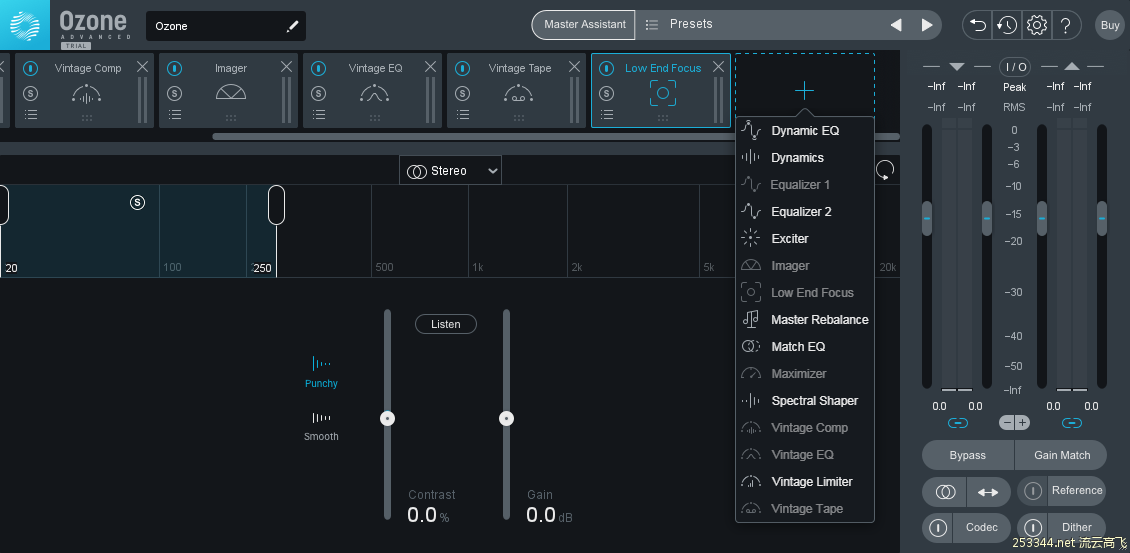Click the 250 Hz band handle

276,205
